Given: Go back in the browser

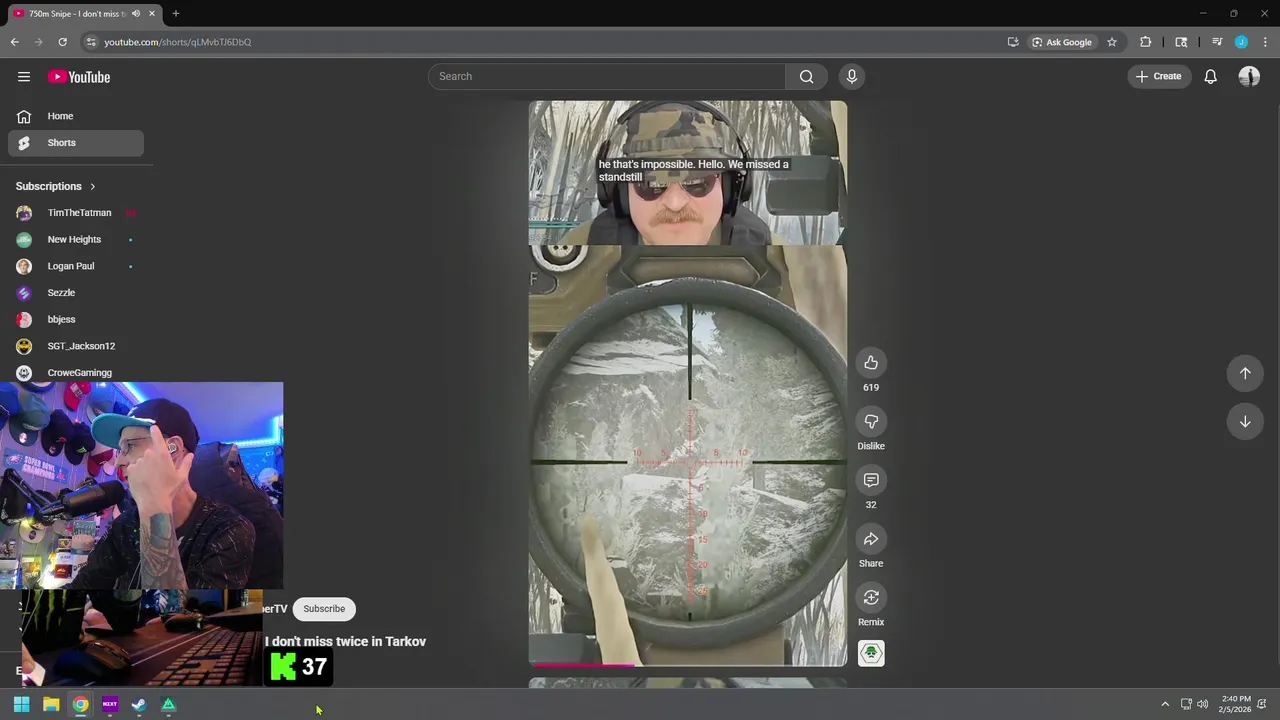Looking at the screenshot, I should [x=14, y=42].
